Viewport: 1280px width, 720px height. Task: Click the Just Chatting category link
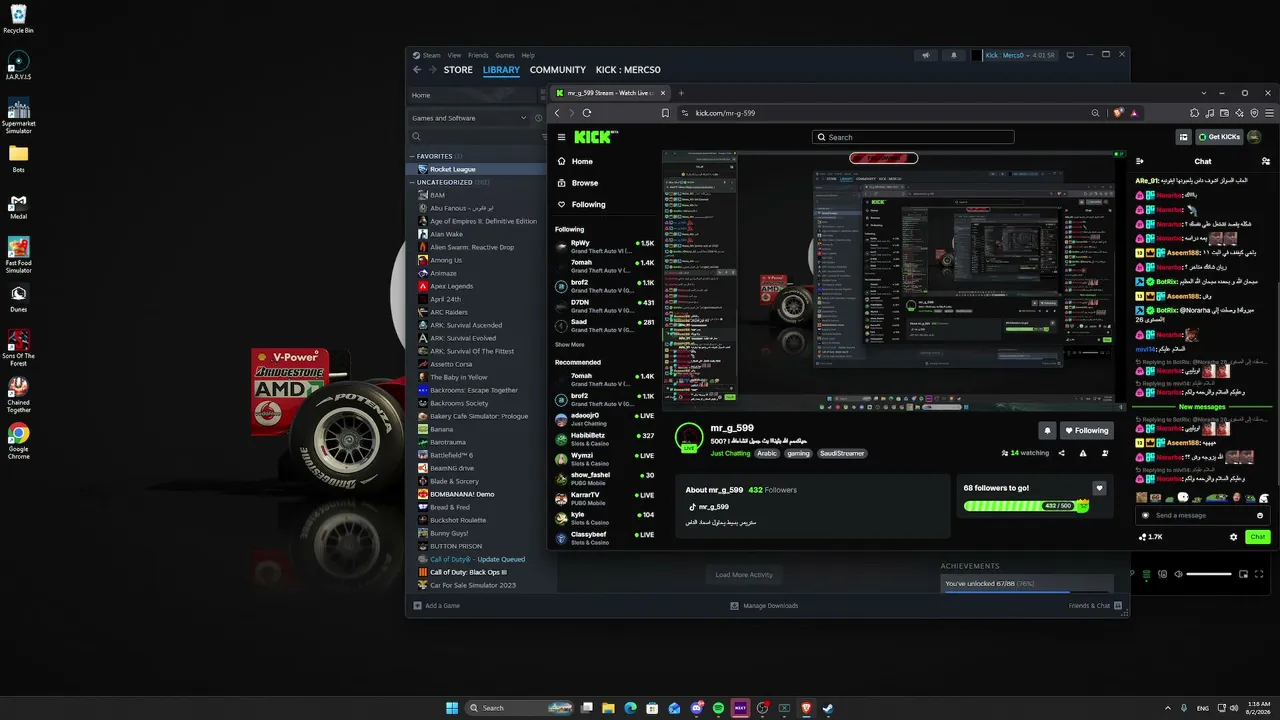click(x=730, y=453)
